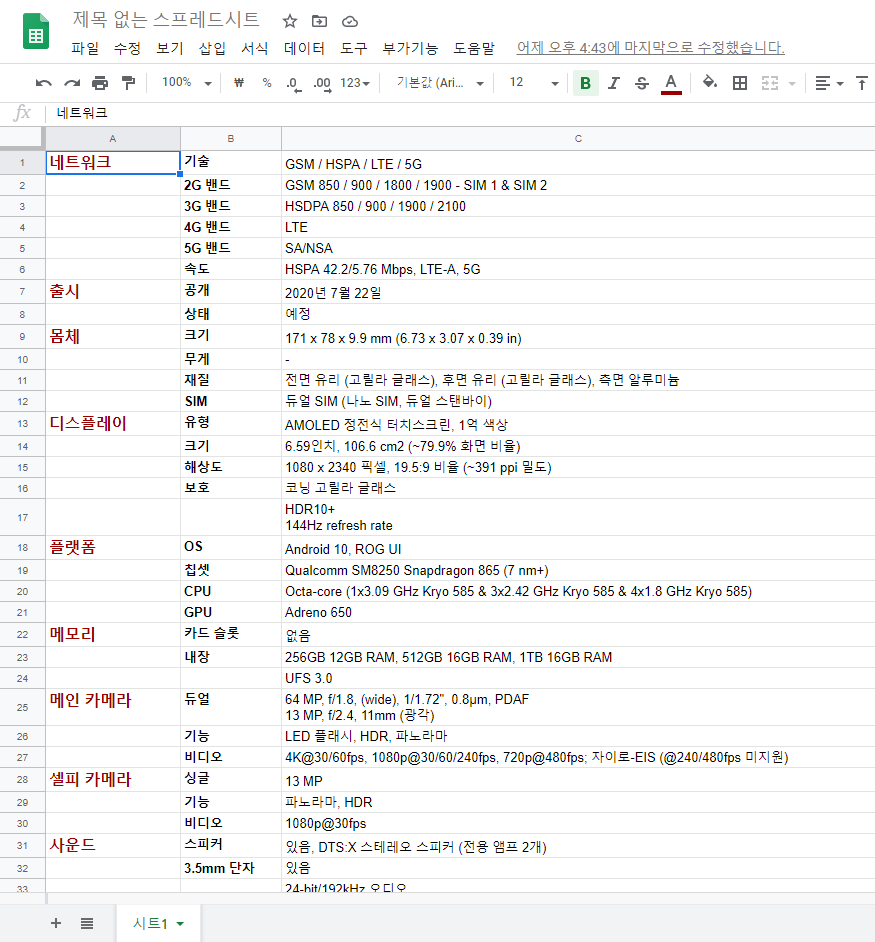This screenshot has width=875, height=942.
Task: Increase decimal places
Action: point(322,84)
